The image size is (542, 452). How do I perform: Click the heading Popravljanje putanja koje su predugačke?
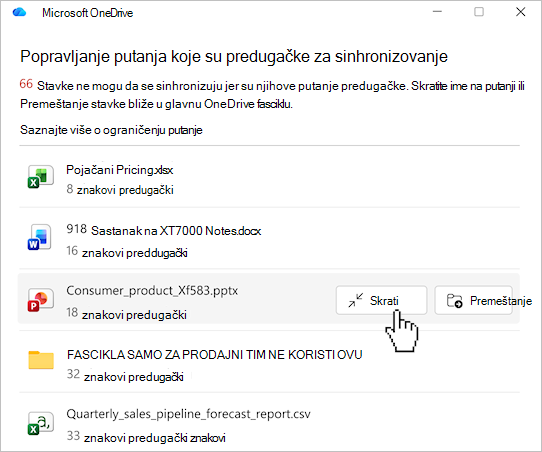tap(234, 56)
